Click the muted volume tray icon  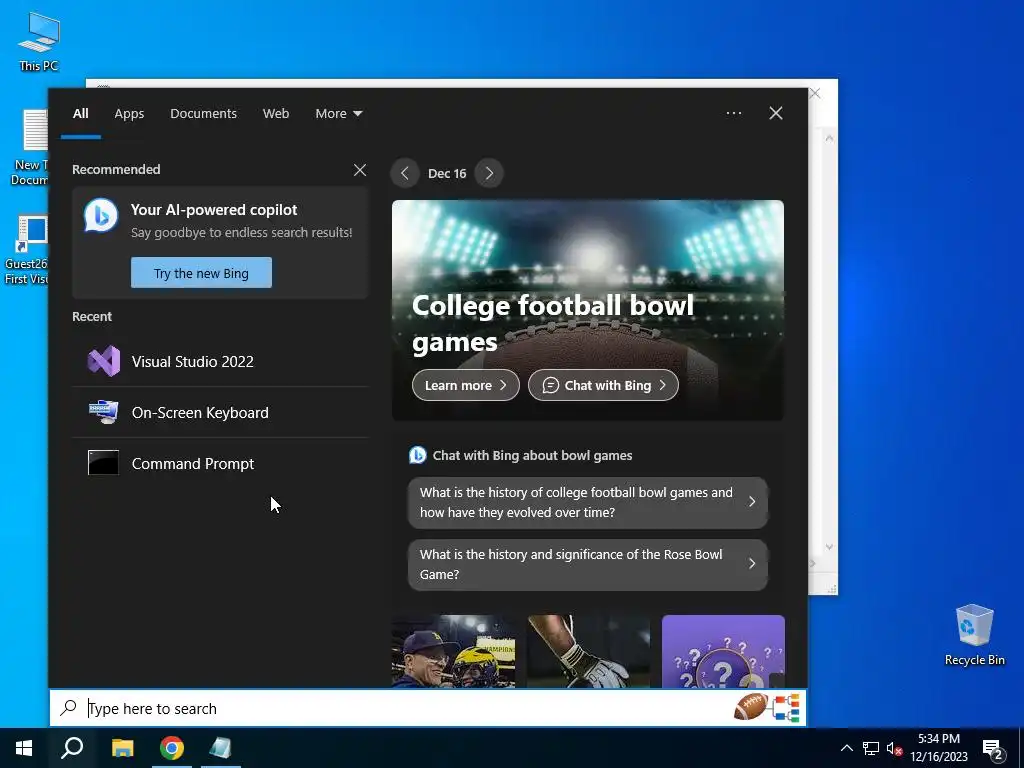pos(895,748)
